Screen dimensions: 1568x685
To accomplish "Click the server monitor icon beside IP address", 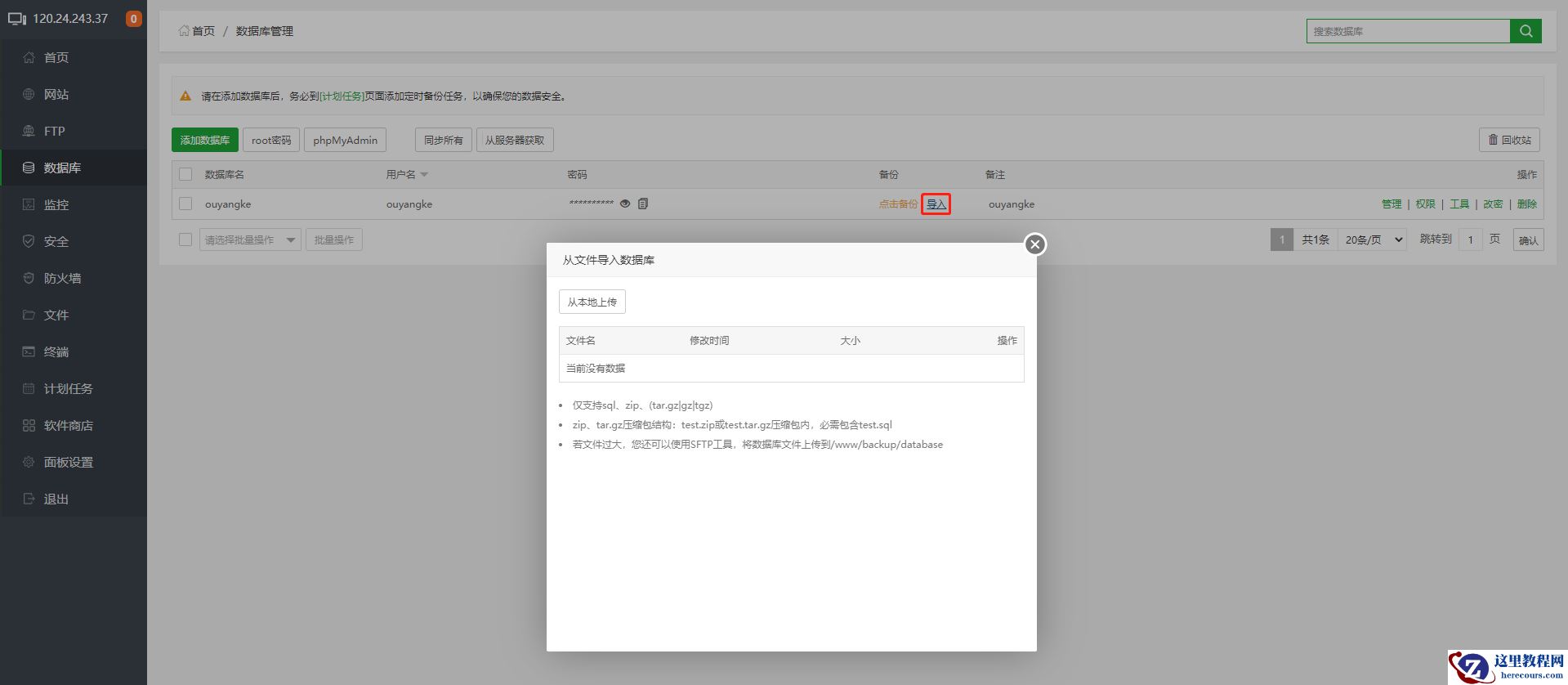I will pyautogui.click(x=17, y=19).
